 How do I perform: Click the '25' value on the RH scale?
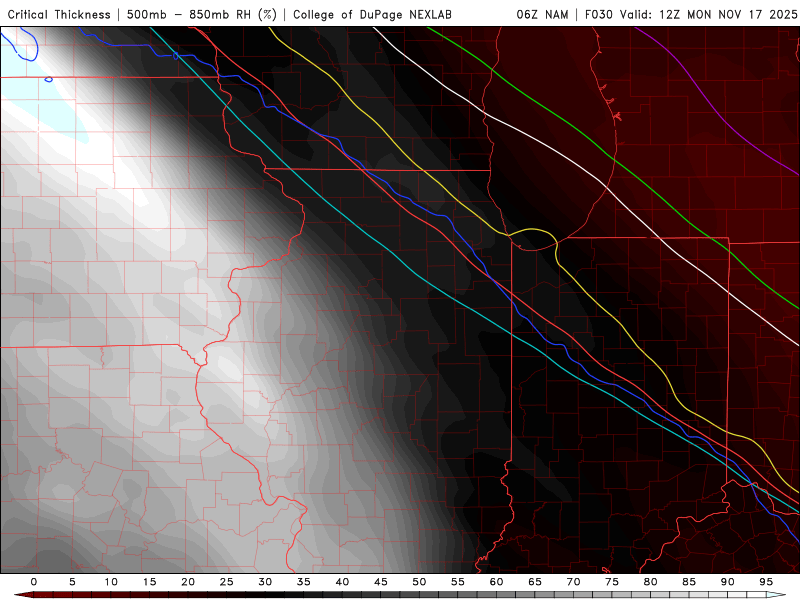coord(227,582)
